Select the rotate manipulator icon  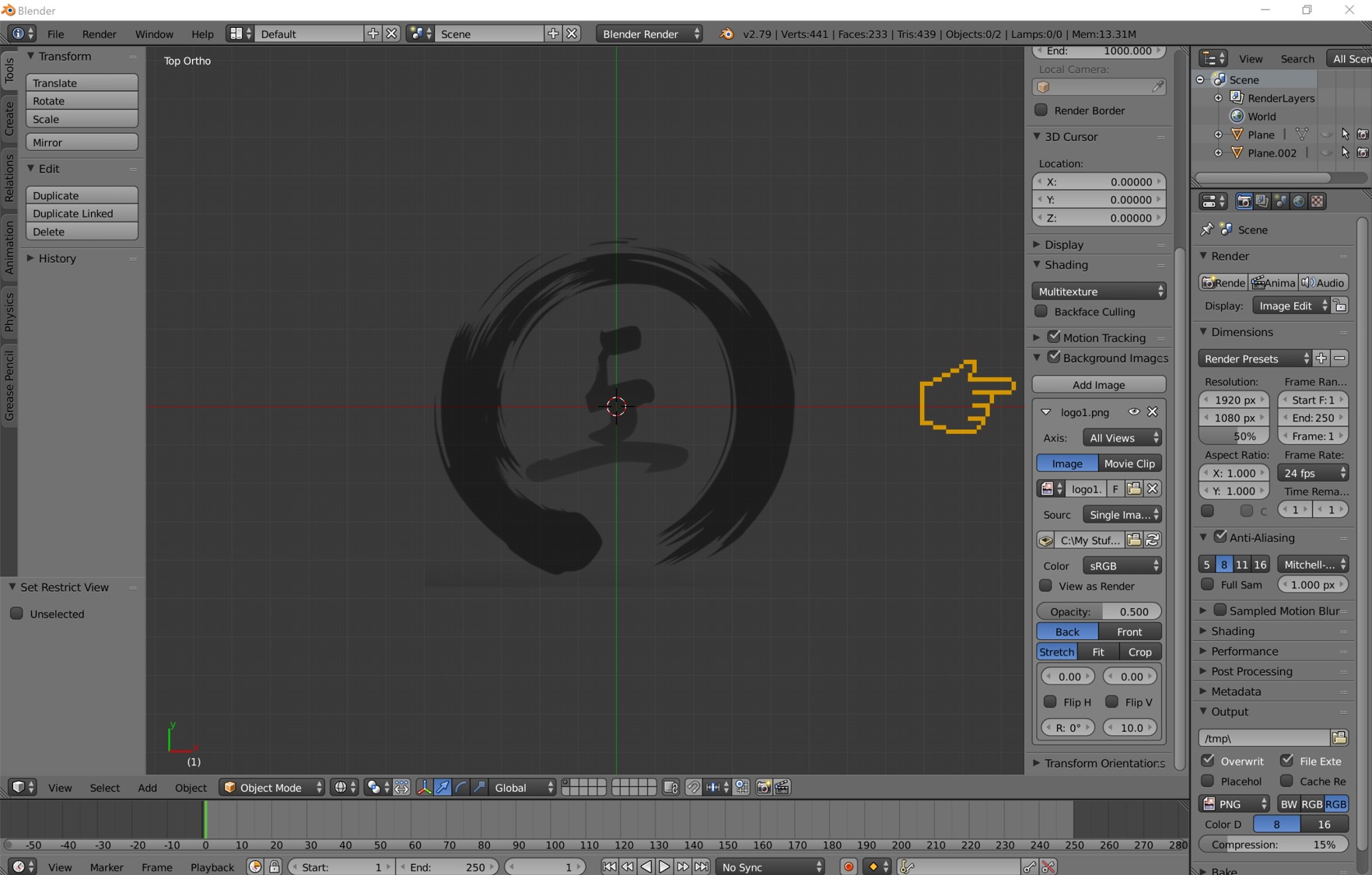coord(461,787)
